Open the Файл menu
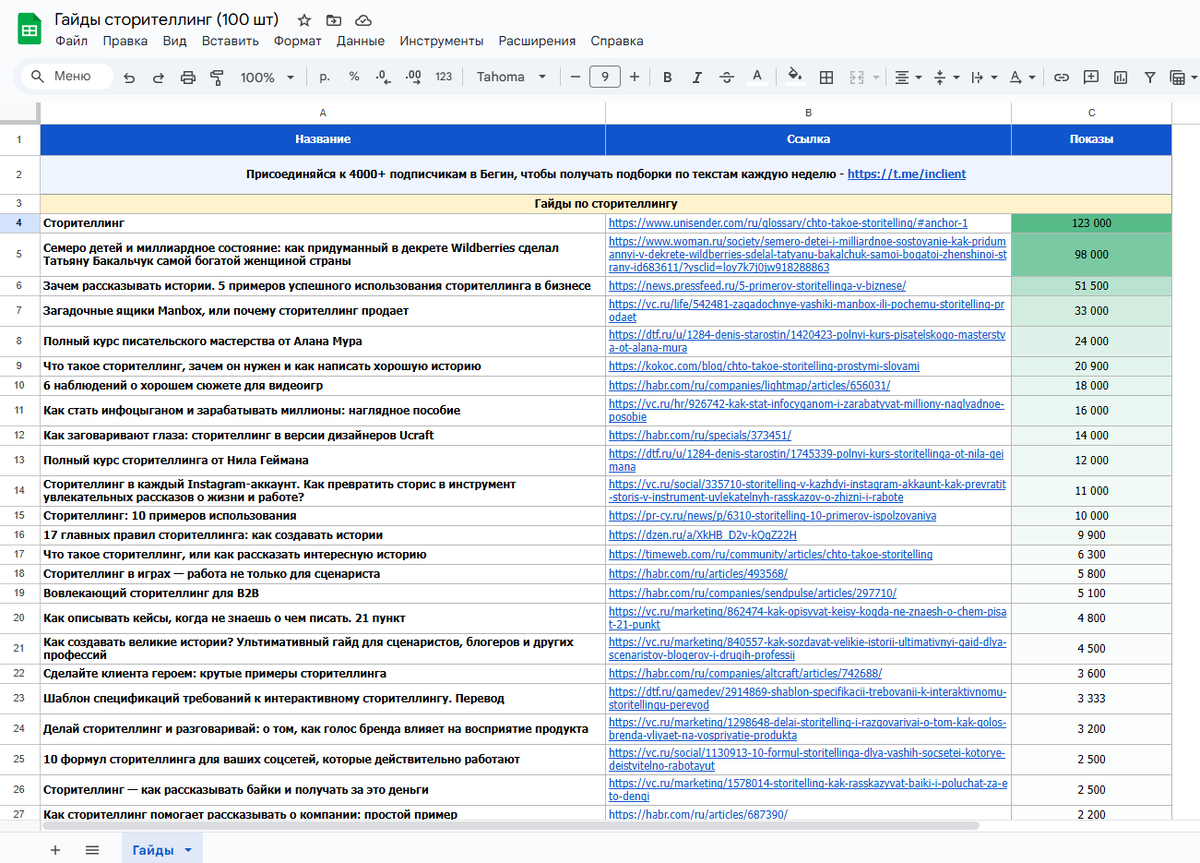Viewport: 1200px width, 863px height. tap(71, 41)
